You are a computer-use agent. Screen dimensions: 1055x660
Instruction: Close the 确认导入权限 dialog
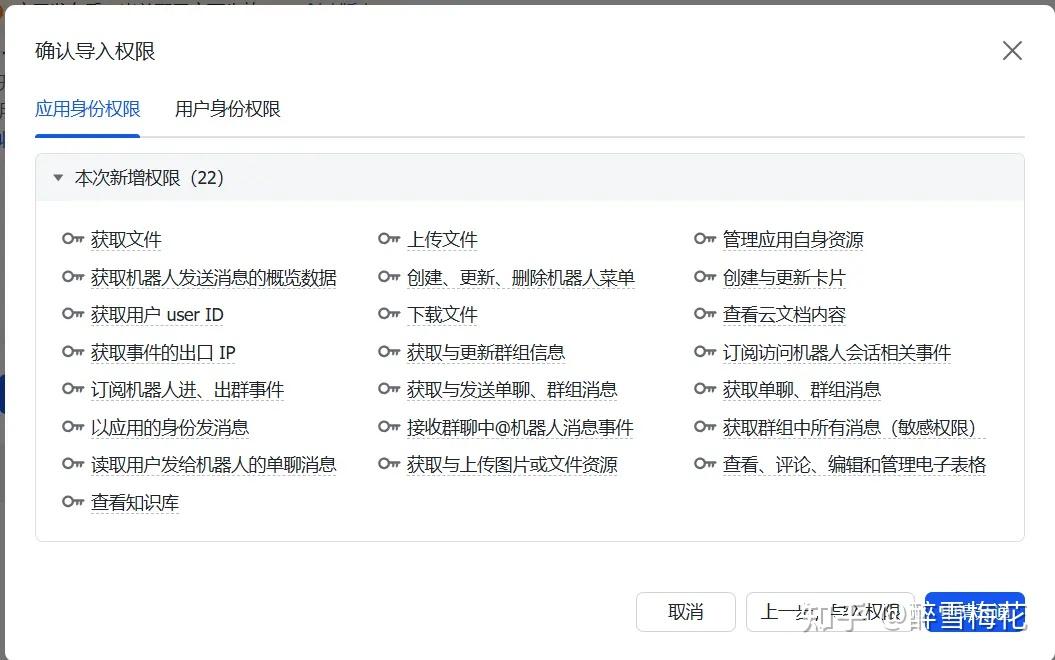pyautogui.click(x=1012, y=51)
